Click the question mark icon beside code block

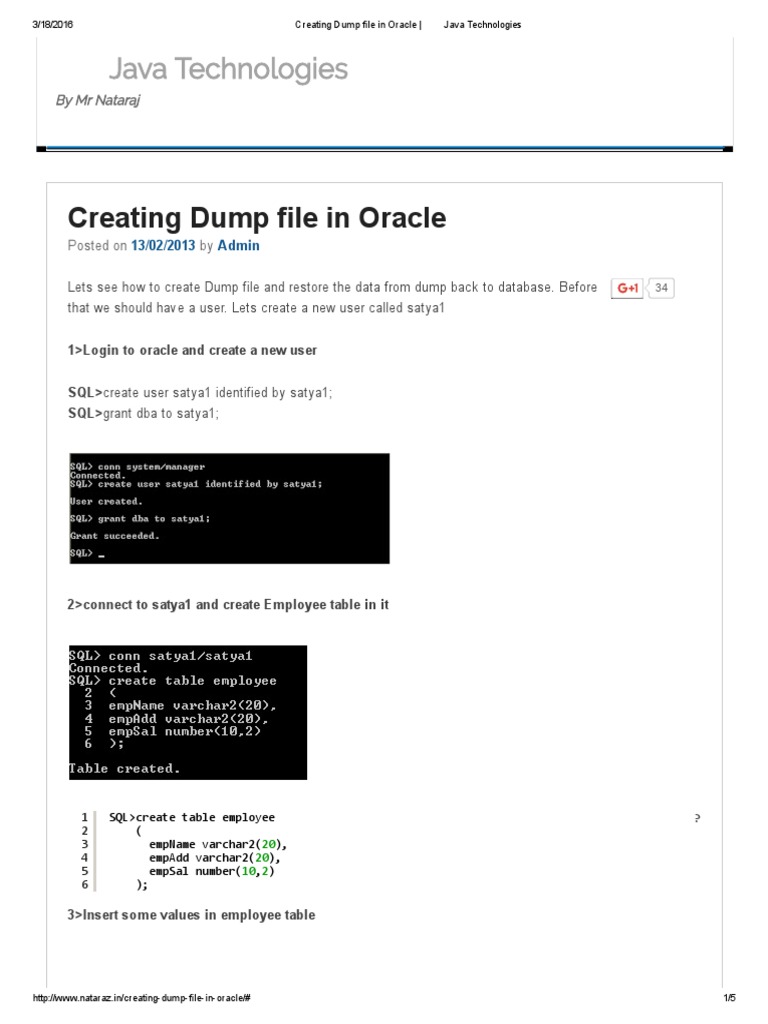[697, 818]
